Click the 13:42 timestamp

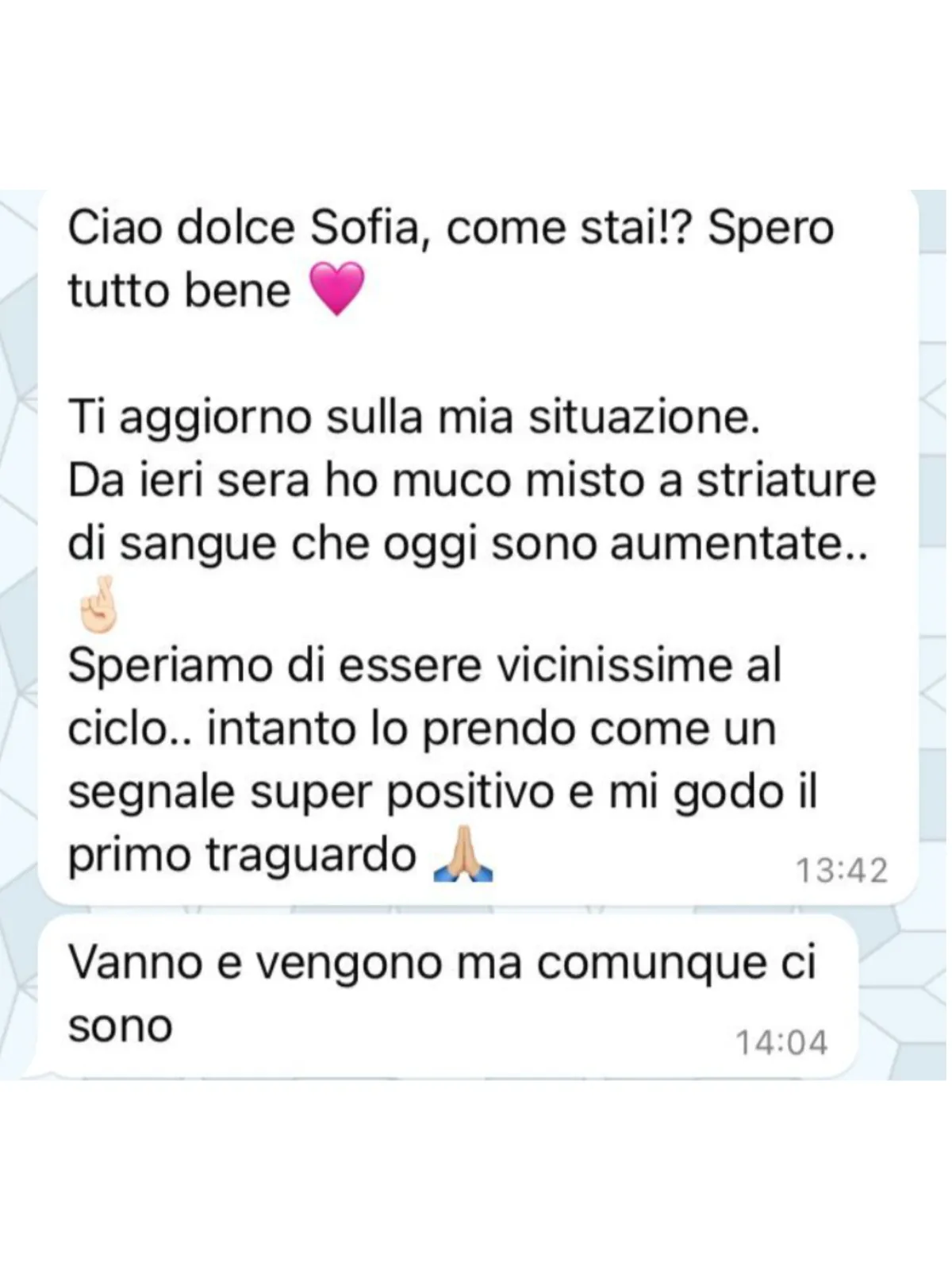[842, 870]
